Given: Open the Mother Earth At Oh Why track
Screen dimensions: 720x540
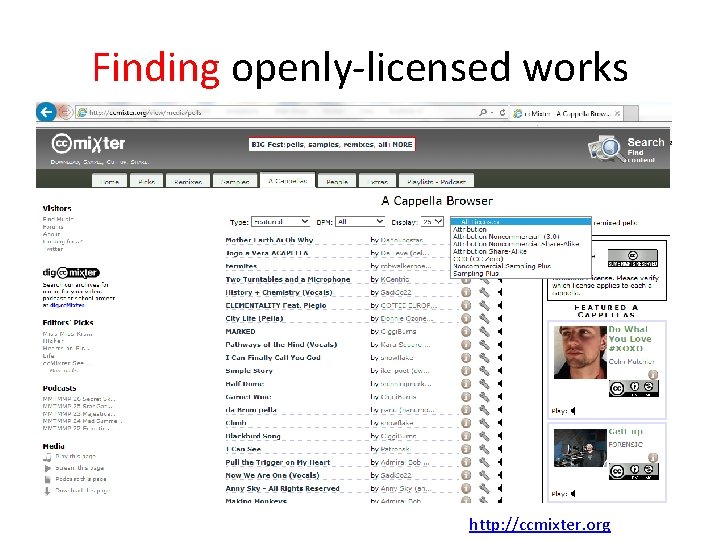Looking at the screenshot, I should click(269, 240).
